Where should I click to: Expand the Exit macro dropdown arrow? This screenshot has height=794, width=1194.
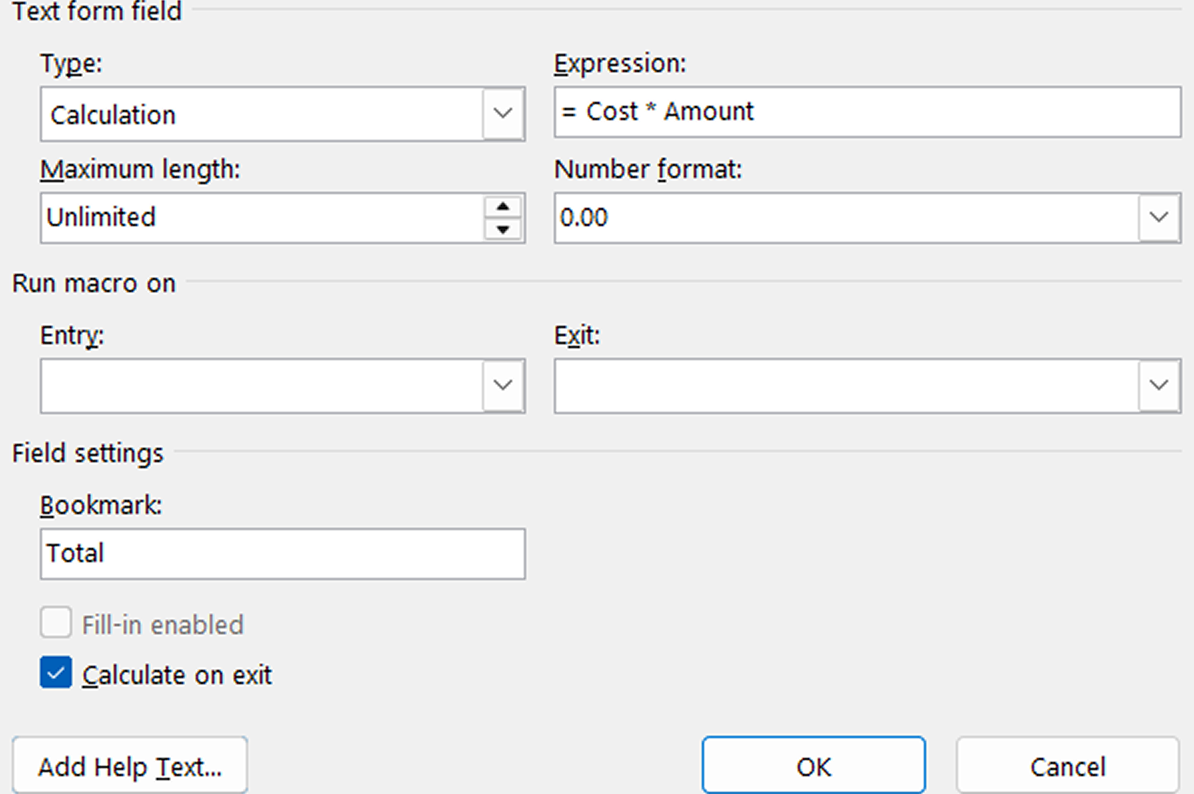[1159, 385]
